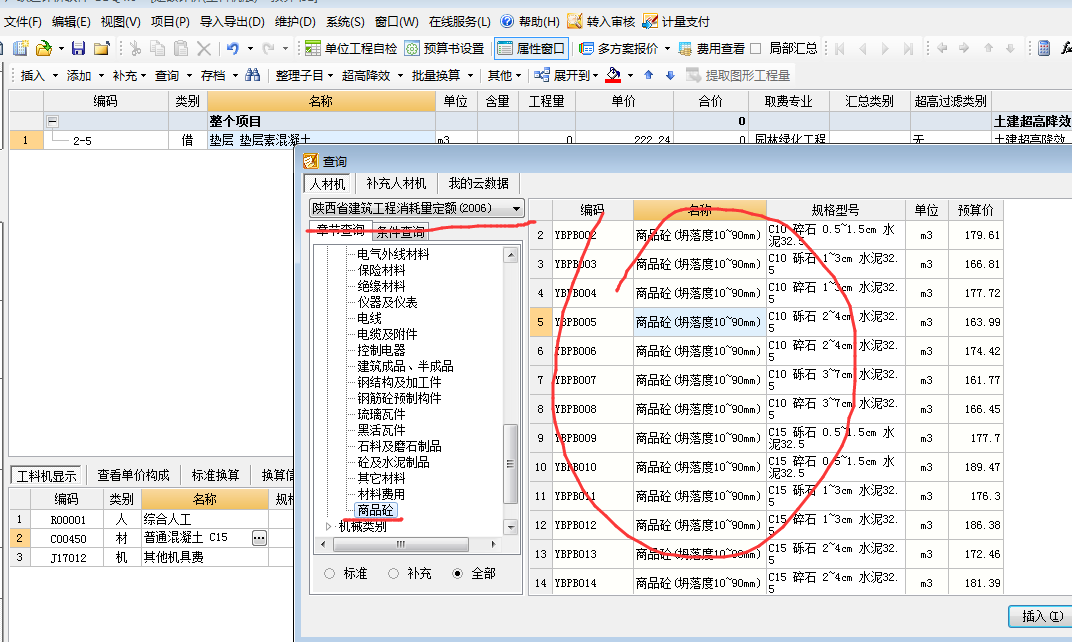Image resolution: width=1072 pixels, height=642 pixels.
Task: Click the 展开到 tree icon
Action: [x=542, y=75]
